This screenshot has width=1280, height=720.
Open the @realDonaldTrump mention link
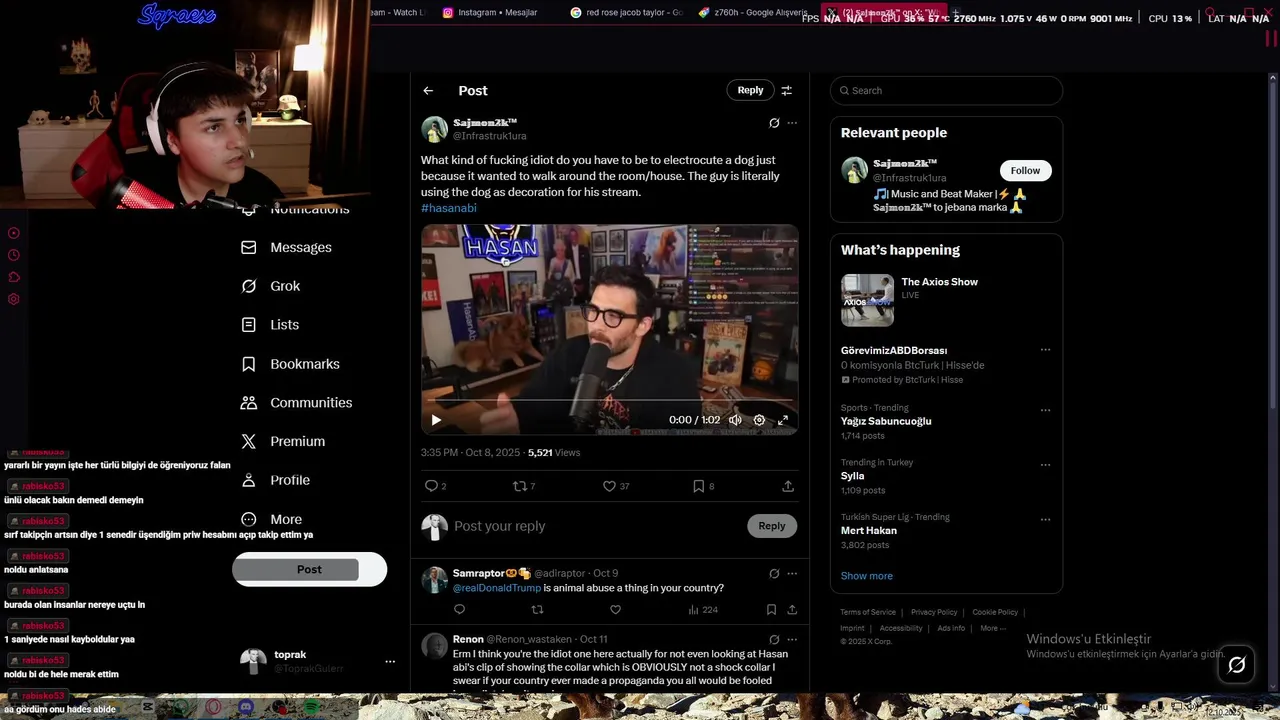(x=496, y=588)
